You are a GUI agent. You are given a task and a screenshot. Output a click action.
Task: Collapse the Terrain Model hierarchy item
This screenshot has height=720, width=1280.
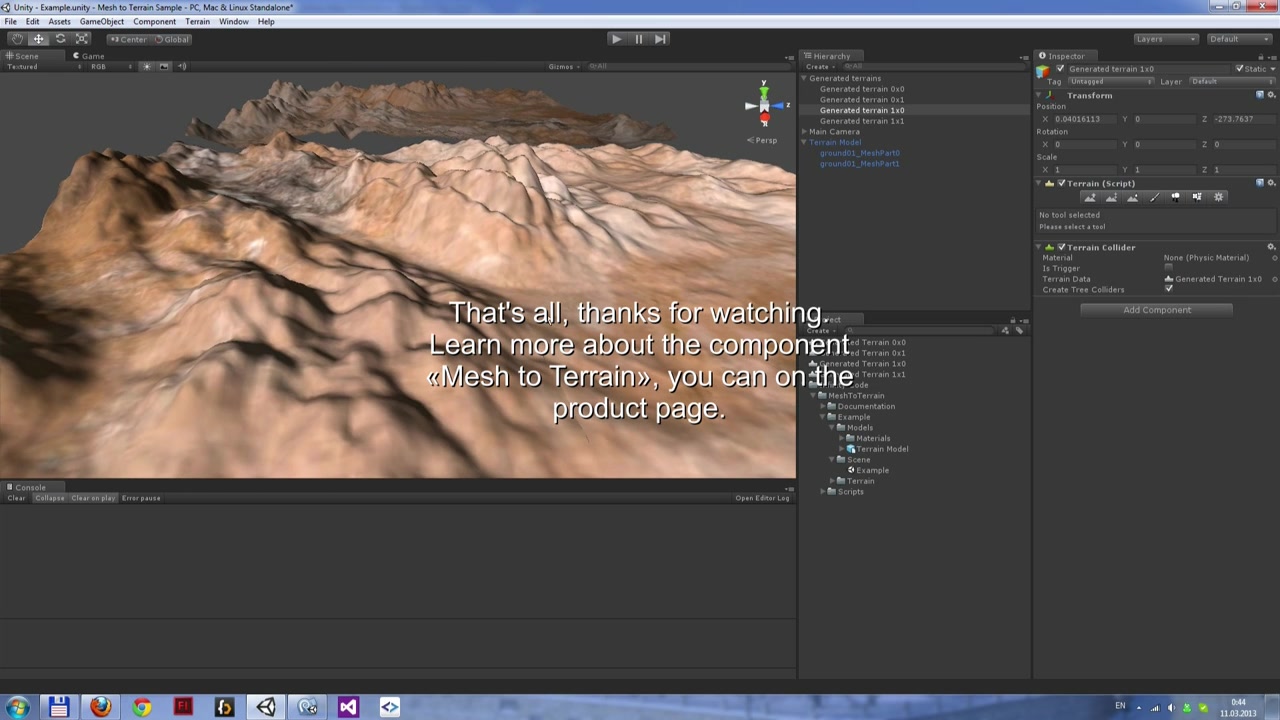pyautogui.click(x=805, y=141)
